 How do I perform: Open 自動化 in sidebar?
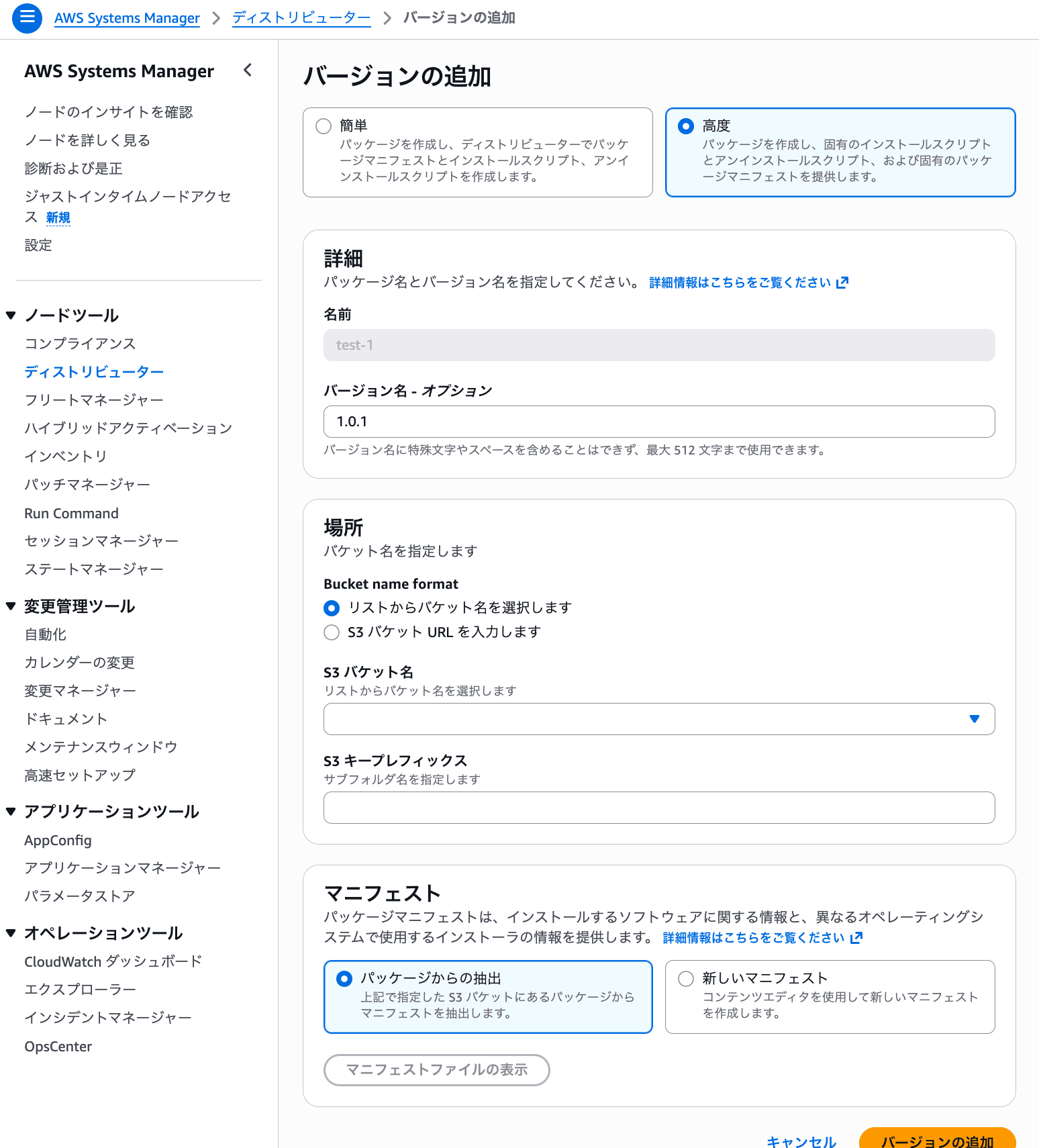click(45, 634)
